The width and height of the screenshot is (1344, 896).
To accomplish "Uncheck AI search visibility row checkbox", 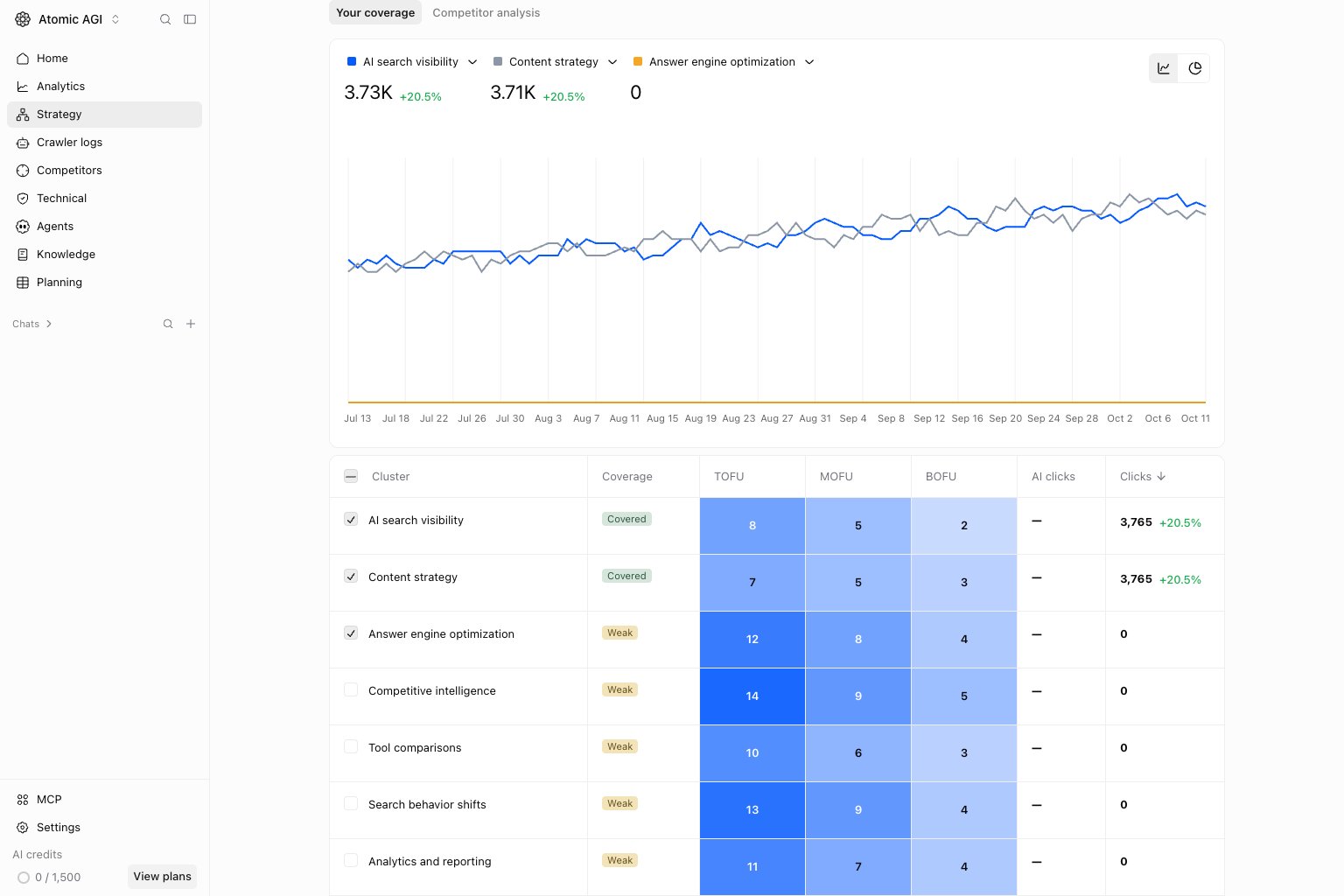I will [351, 519].
